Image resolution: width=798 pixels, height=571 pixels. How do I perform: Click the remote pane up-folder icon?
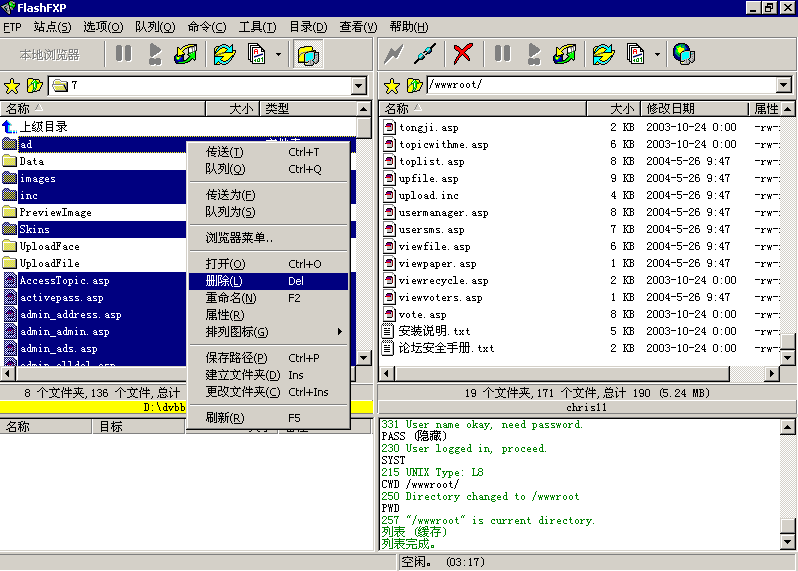(414, 85)
